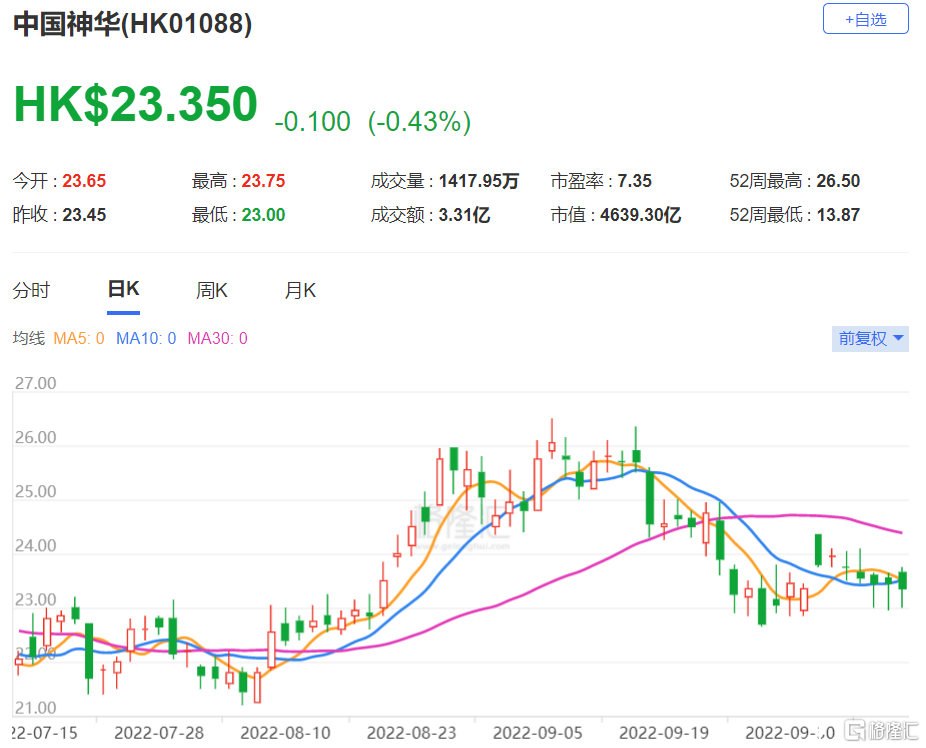Click the 21.00 y-axis price label
This screenshot has width=926, height=748.
click(x=35, y=708)
